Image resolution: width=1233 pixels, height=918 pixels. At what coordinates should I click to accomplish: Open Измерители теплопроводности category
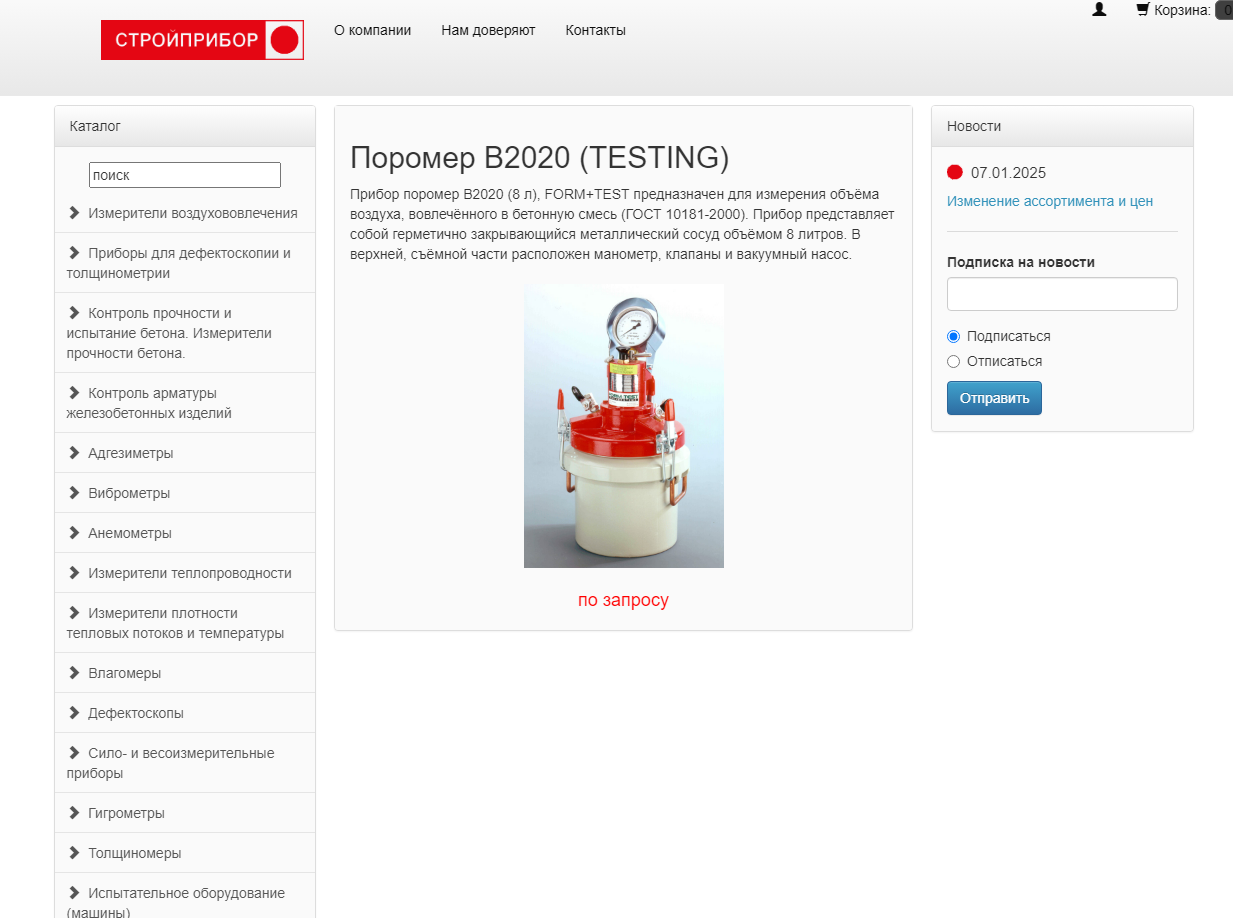pyautogui.click(x=190, y=573)
